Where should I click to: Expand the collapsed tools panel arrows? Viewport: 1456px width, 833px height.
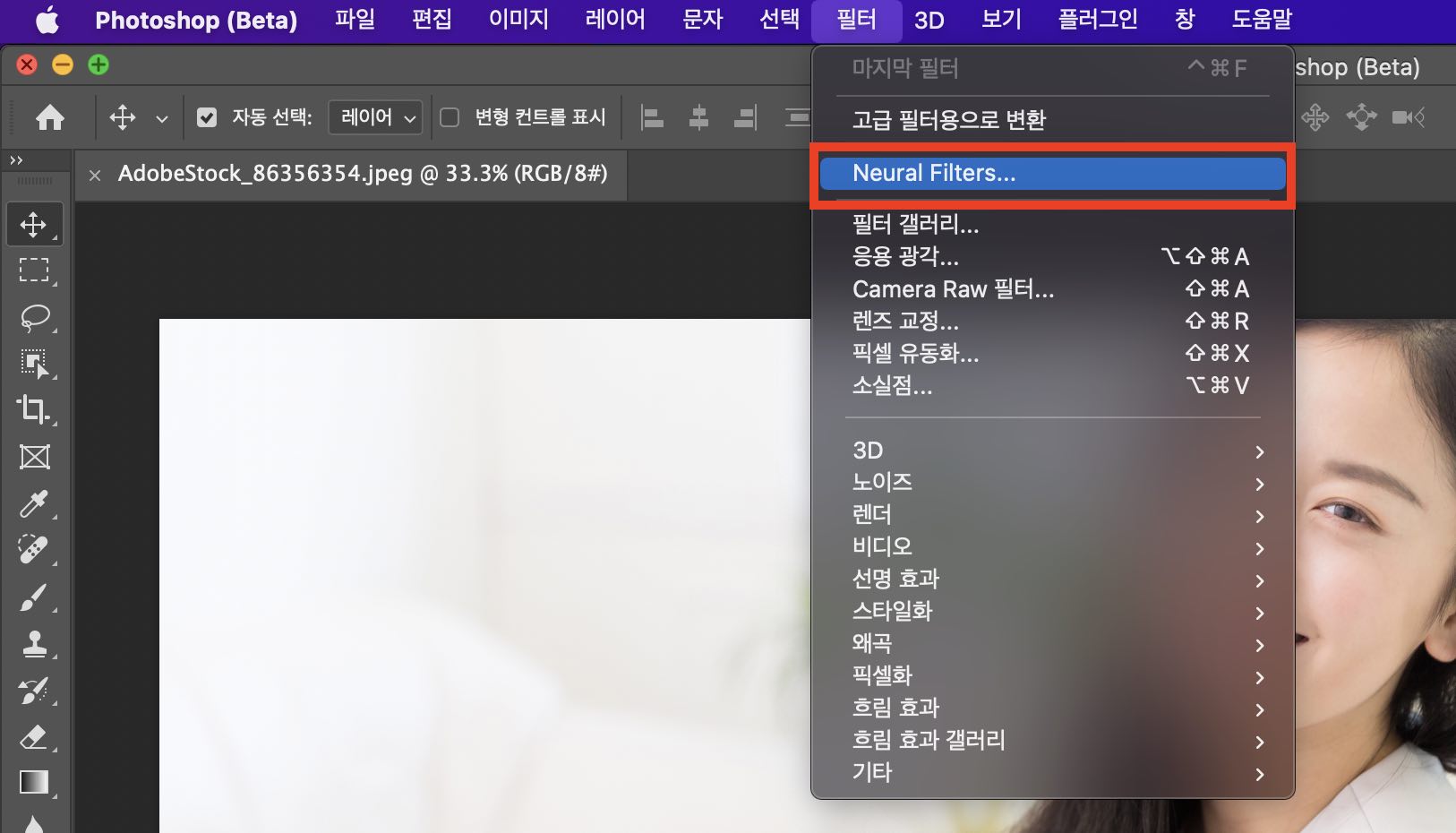16,160
